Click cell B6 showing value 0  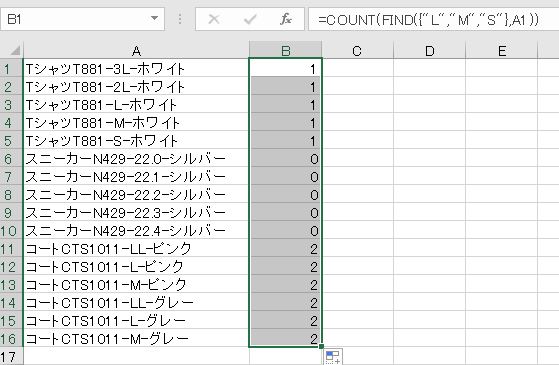(286, 158)
